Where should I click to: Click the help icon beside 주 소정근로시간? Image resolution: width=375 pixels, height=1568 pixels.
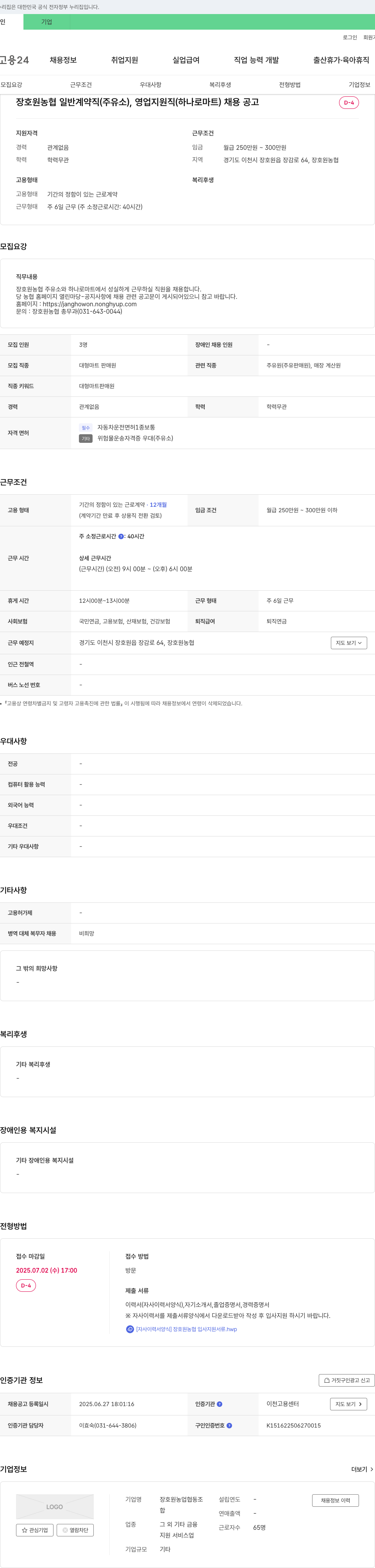click(x=121, y=536)
